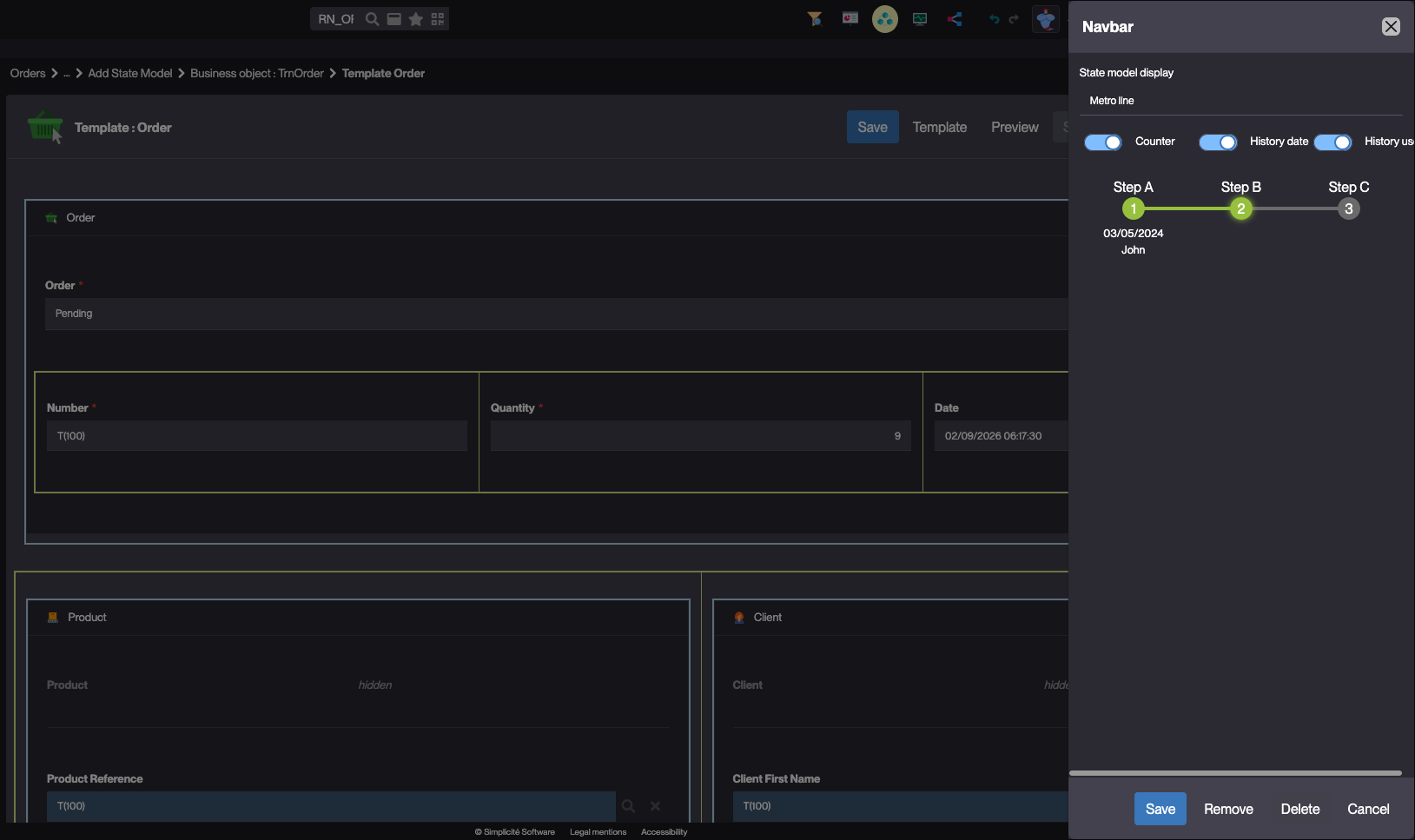1415x840 pixels.
Task: Click Save button in the Navbar panel
Action: pos(1160,810)
